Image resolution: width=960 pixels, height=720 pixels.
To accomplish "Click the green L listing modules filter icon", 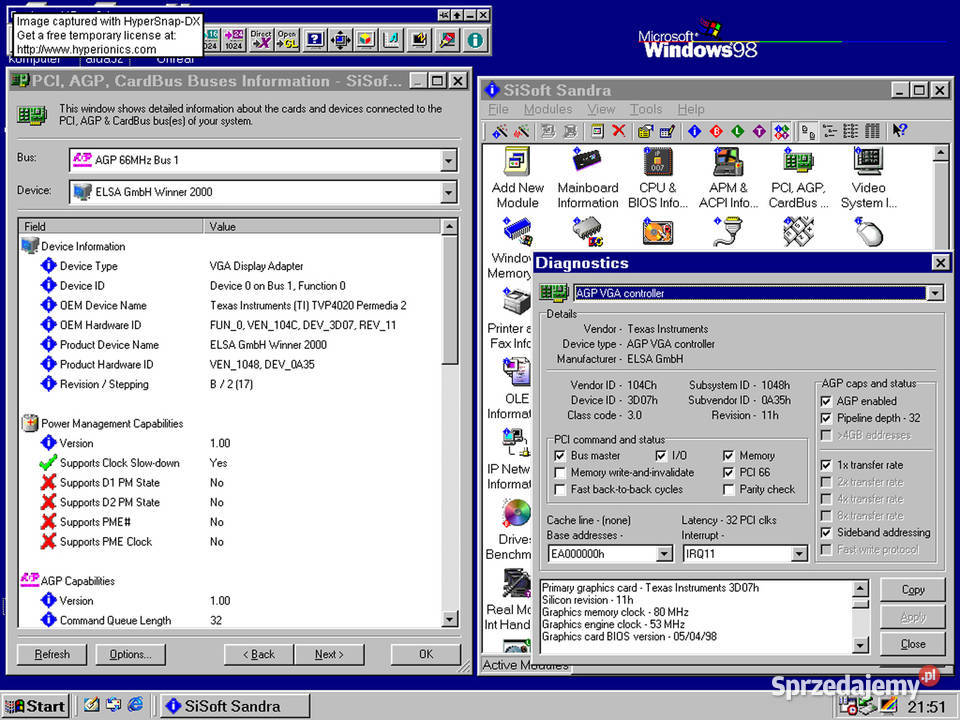I will [x=738, y=130].
